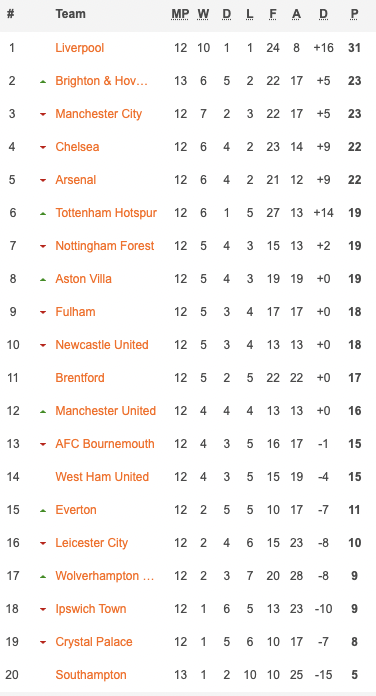Viewport: 376px width, 696px height.
Task: Click Liverpool's 31 points value
Action: click(x=354, y=48)
